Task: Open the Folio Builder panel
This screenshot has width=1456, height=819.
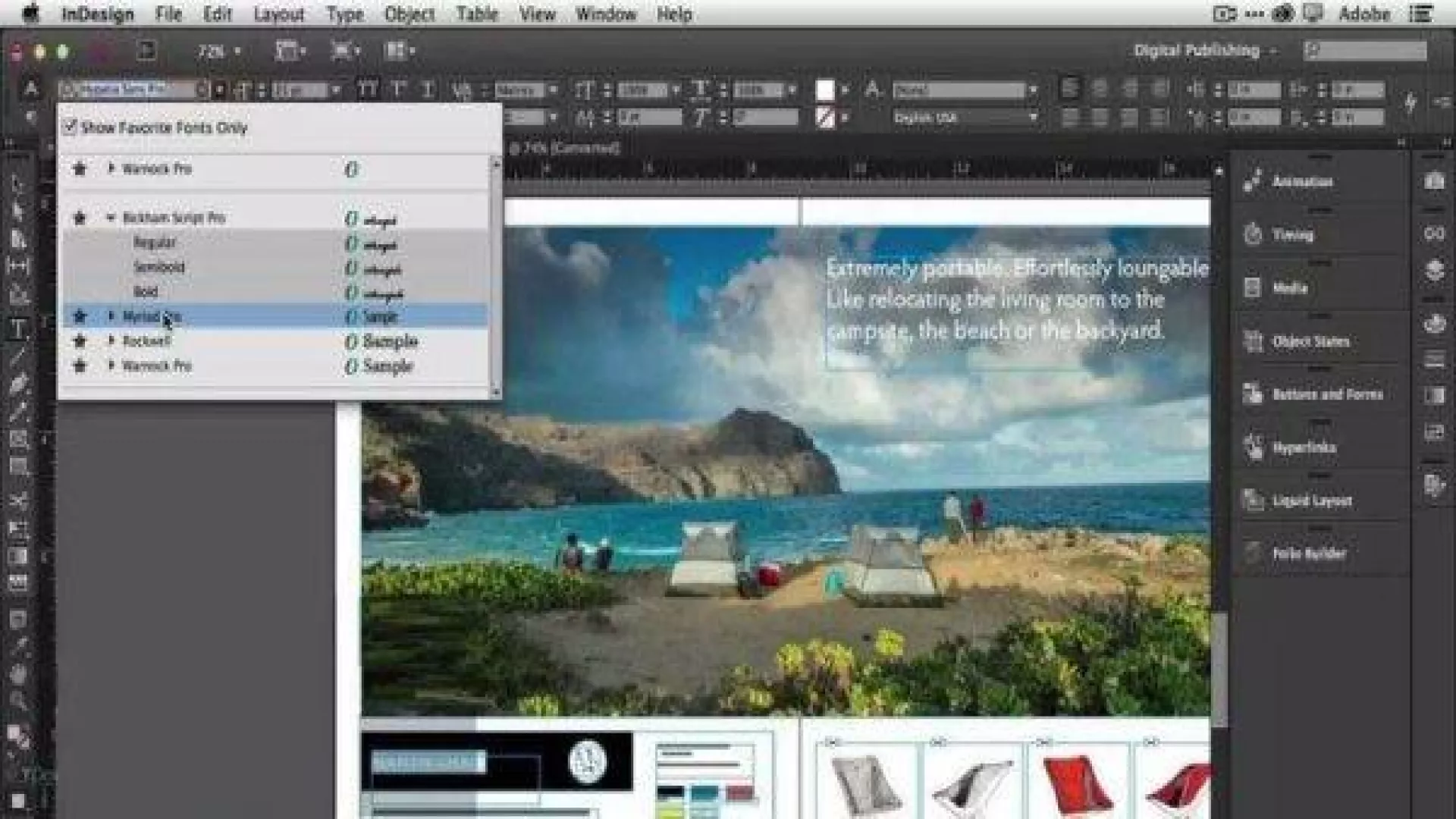Action: coord(1308,554)
